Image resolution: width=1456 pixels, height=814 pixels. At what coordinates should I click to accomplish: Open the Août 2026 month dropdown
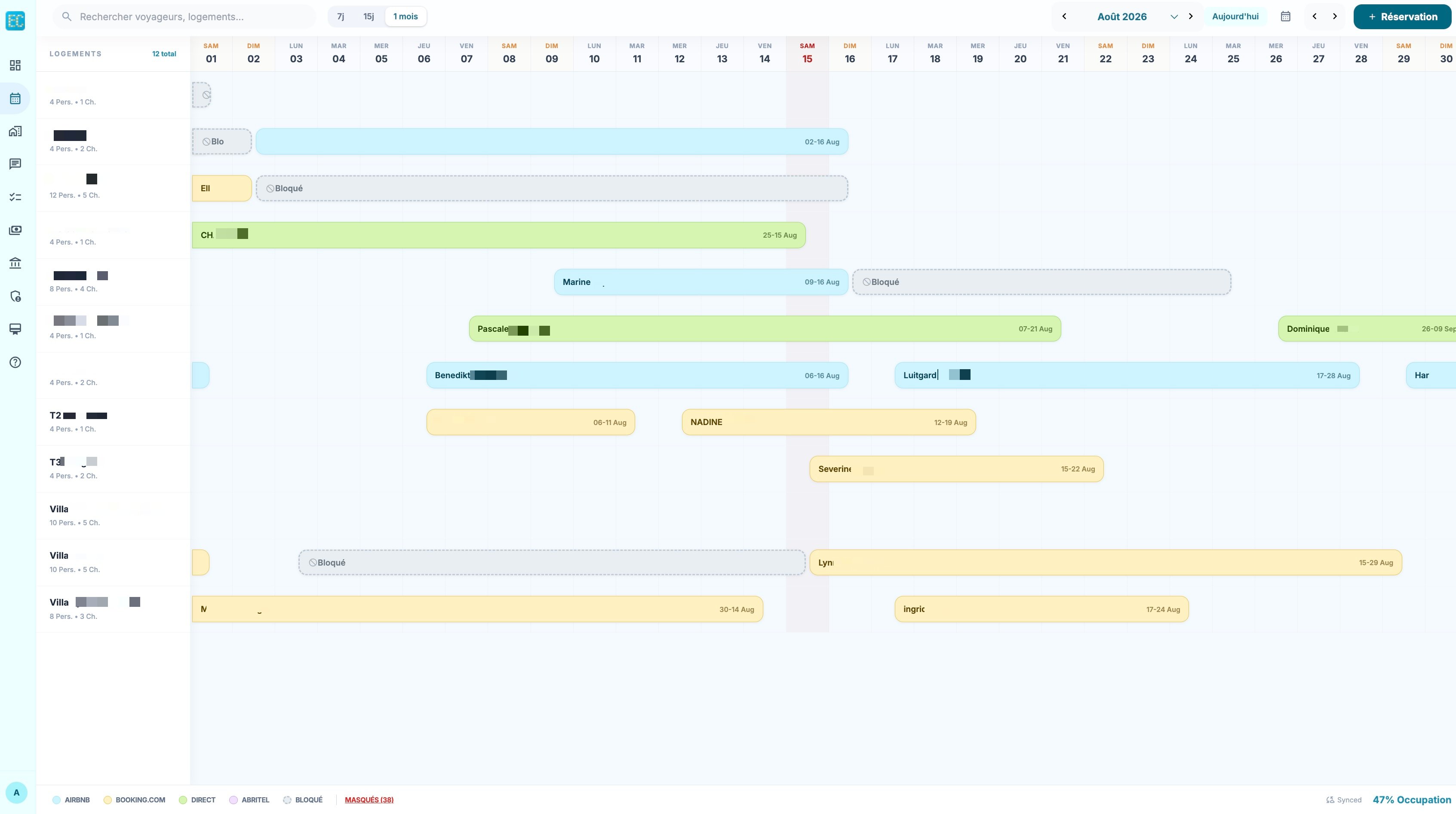[1174, 16]
